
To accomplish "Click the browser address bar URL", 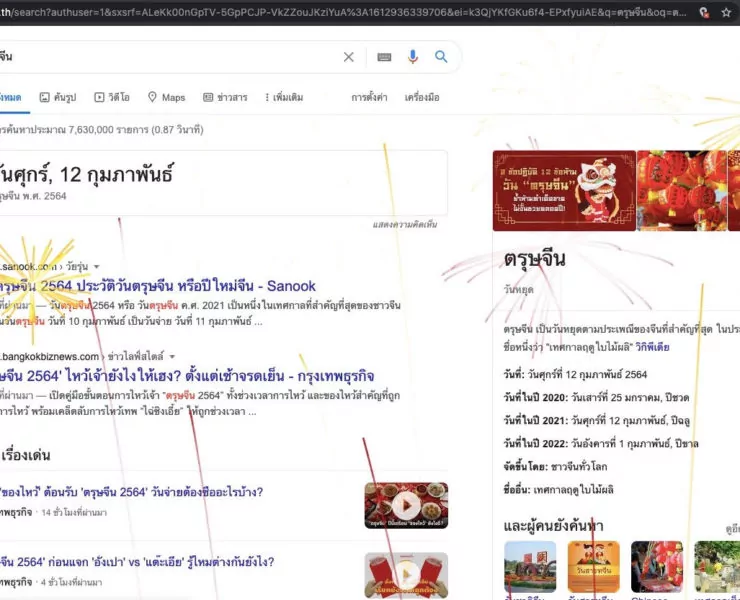I will [x=344, y=12].
